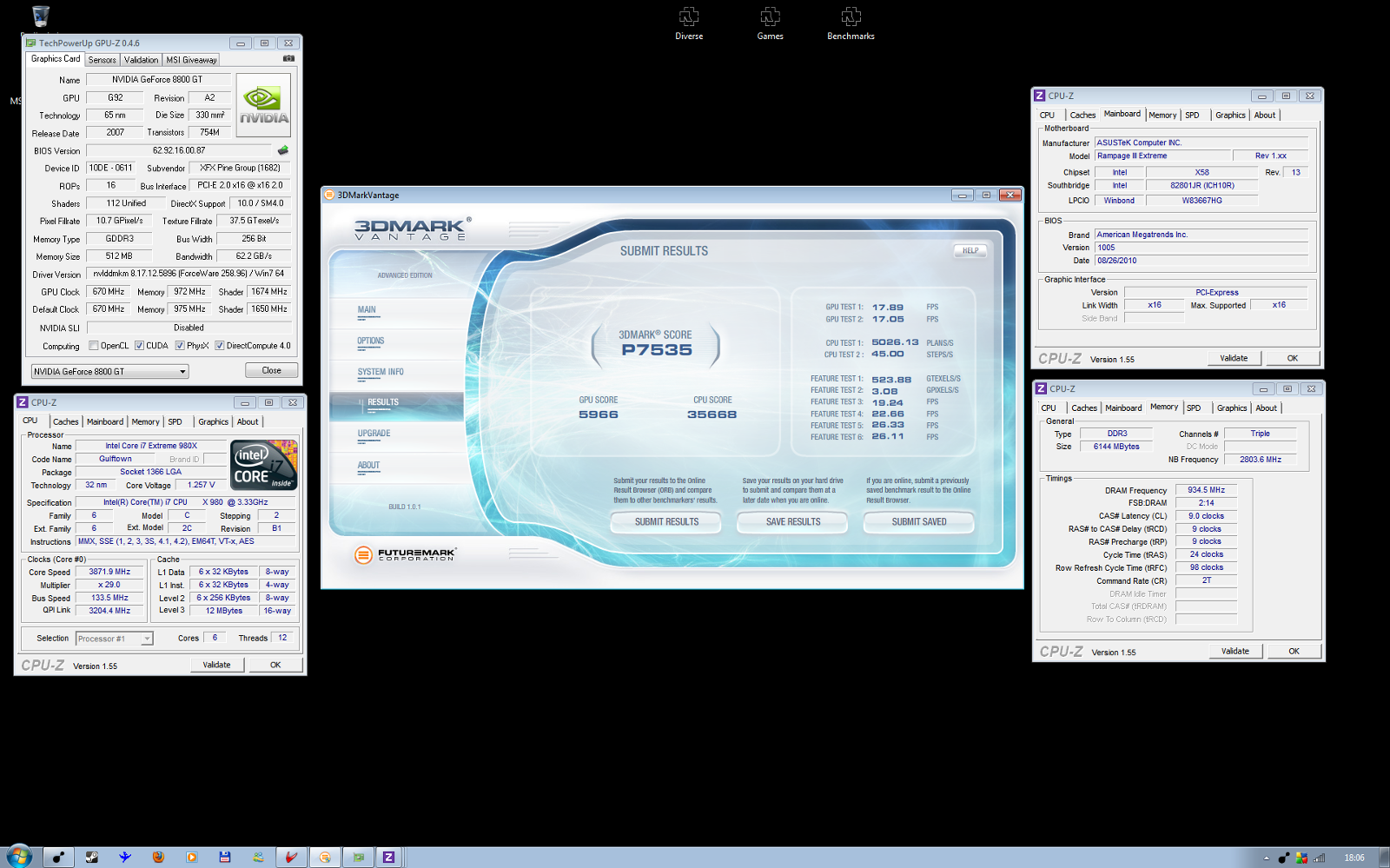Open the Benchmarks desktop shortcut

pyautogui.click(x=851, y=23)
